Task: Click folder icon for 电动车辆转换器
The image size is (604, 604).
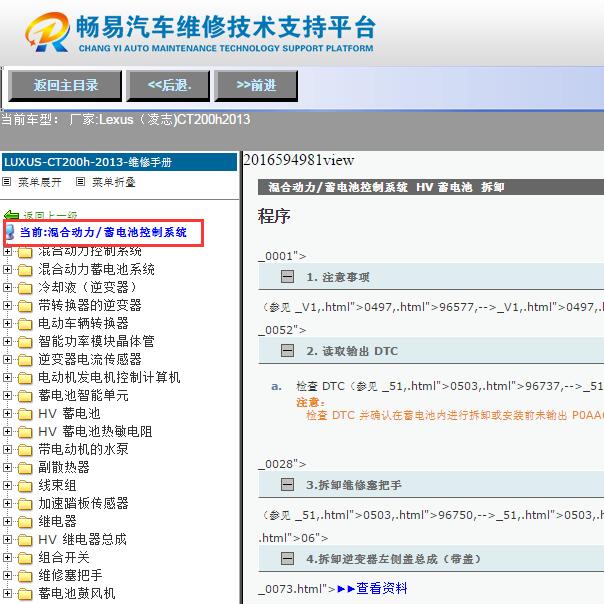Action: (x=25, y=324)
